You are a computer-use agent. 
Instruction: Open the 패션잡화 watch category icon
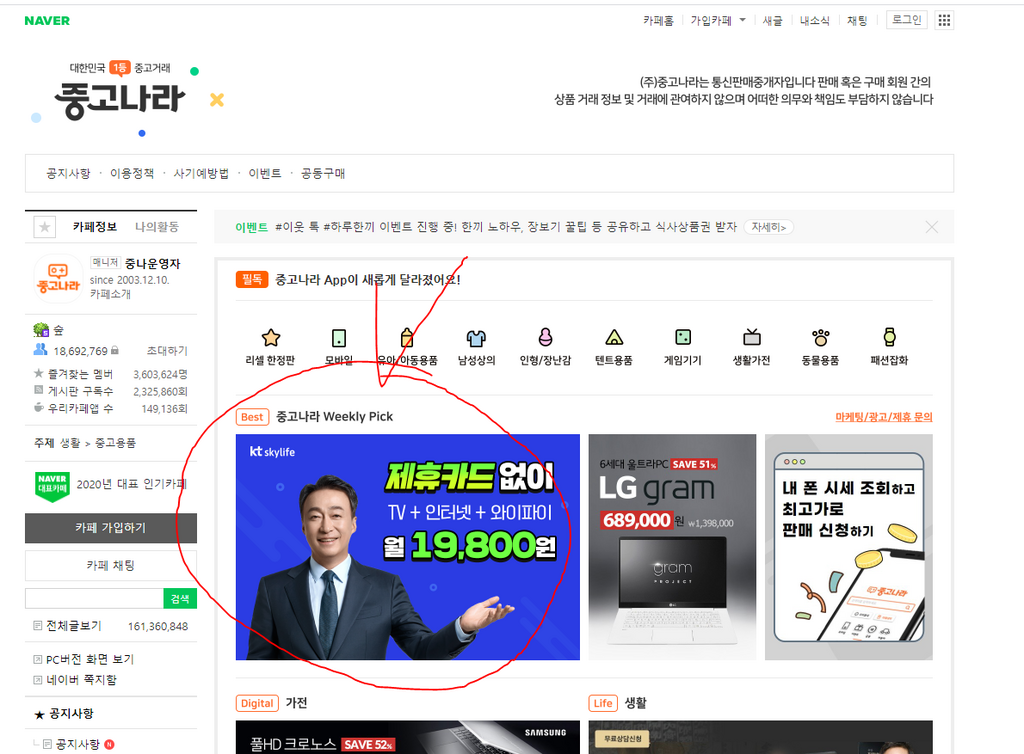889,337
